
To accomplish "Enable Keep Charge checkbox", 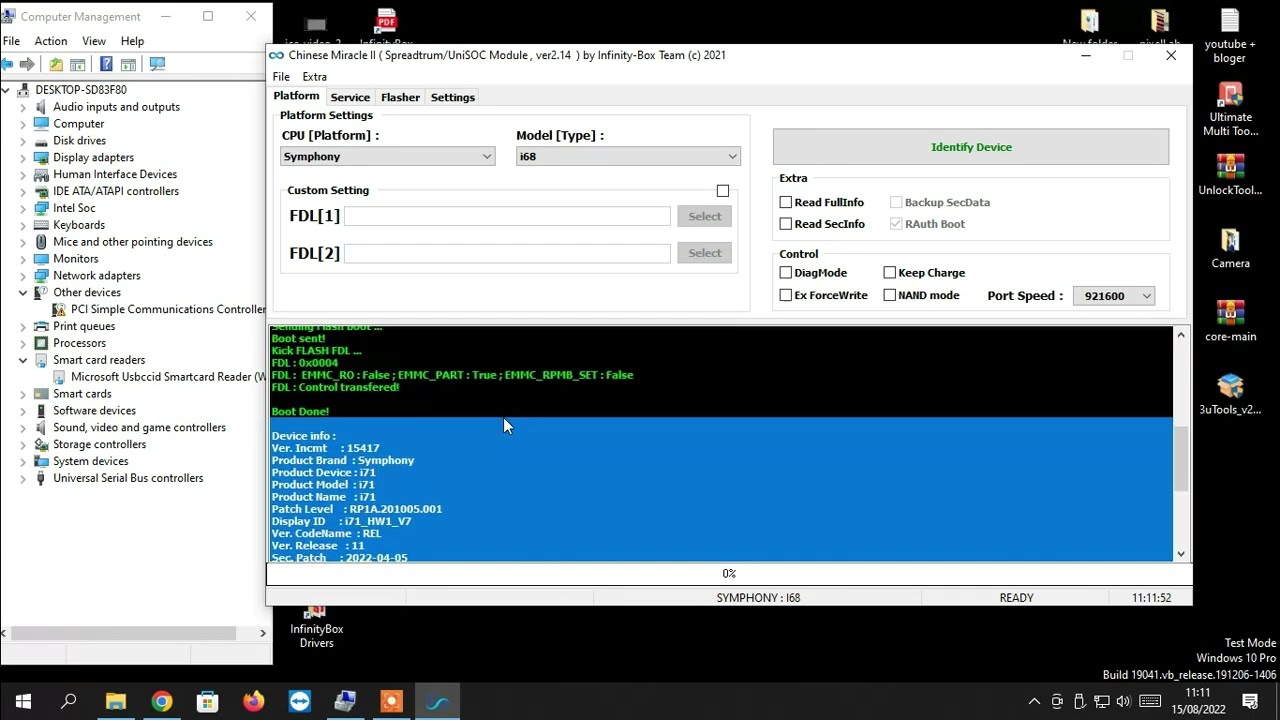I will tap(890, 273).
